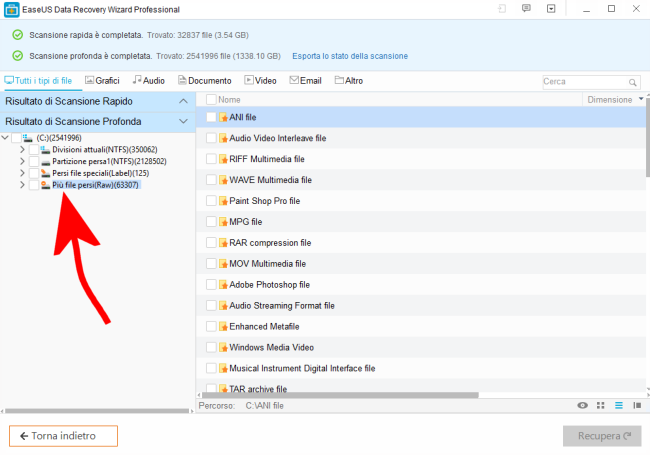The height and width of the screenshot is (455, 650).
Task: Expand Partizione persa1(NTFS) node
Action: (x=22, y=161)
